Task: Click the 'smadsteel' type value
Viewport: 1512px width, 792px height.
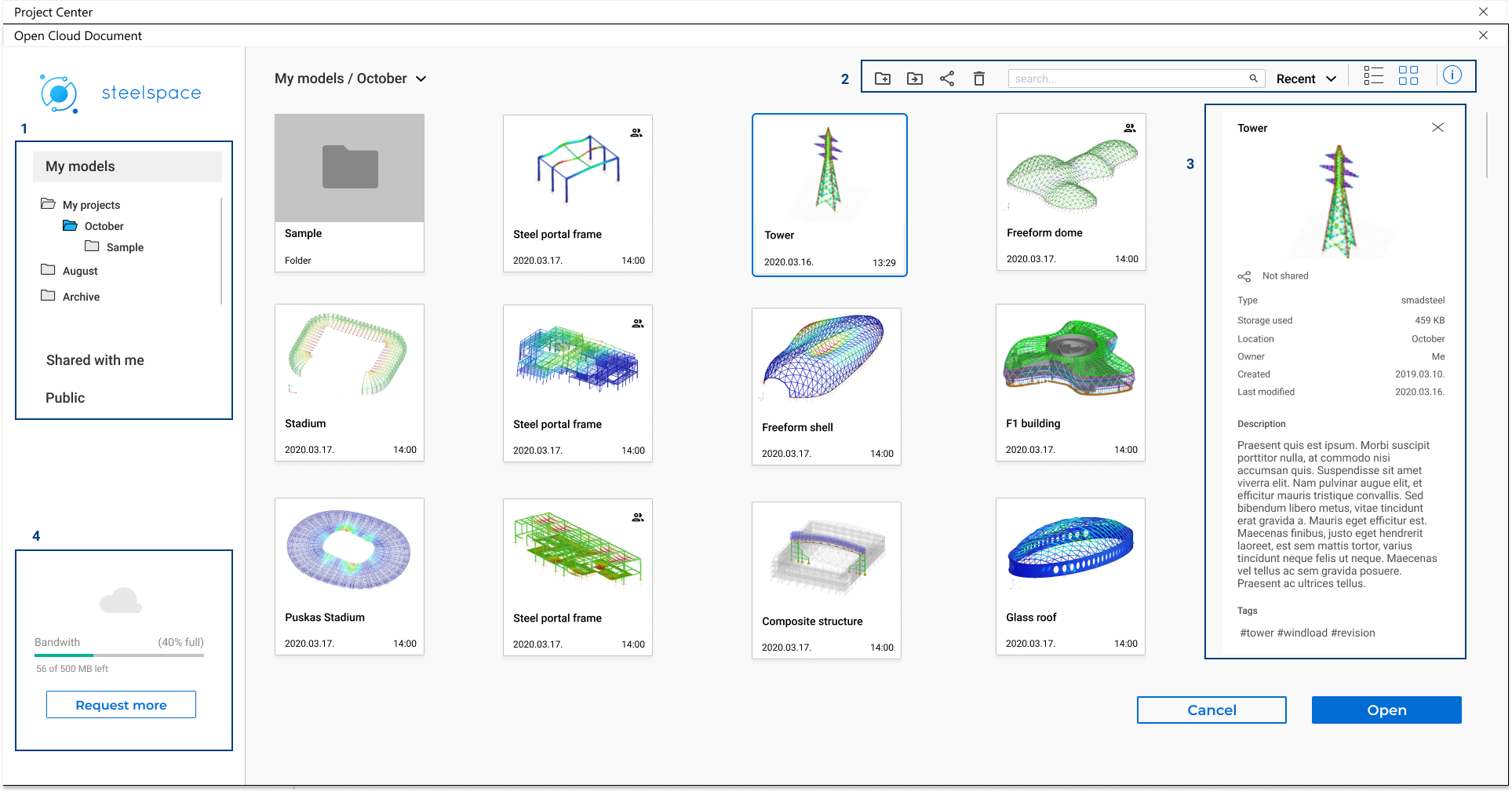Action: 1423,301
